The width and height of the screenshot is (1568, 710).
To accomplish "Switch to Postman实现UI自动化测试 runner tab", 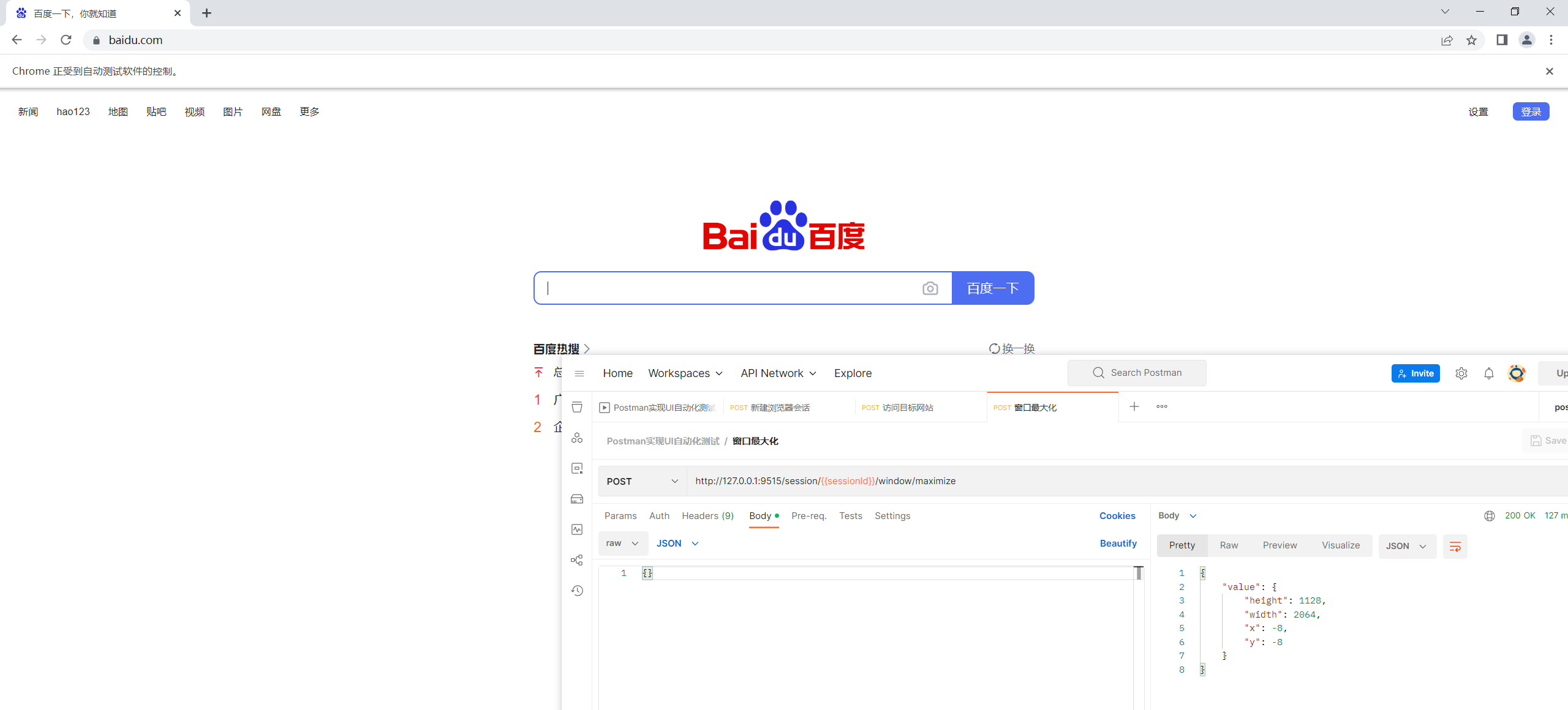I will [657, 408].
